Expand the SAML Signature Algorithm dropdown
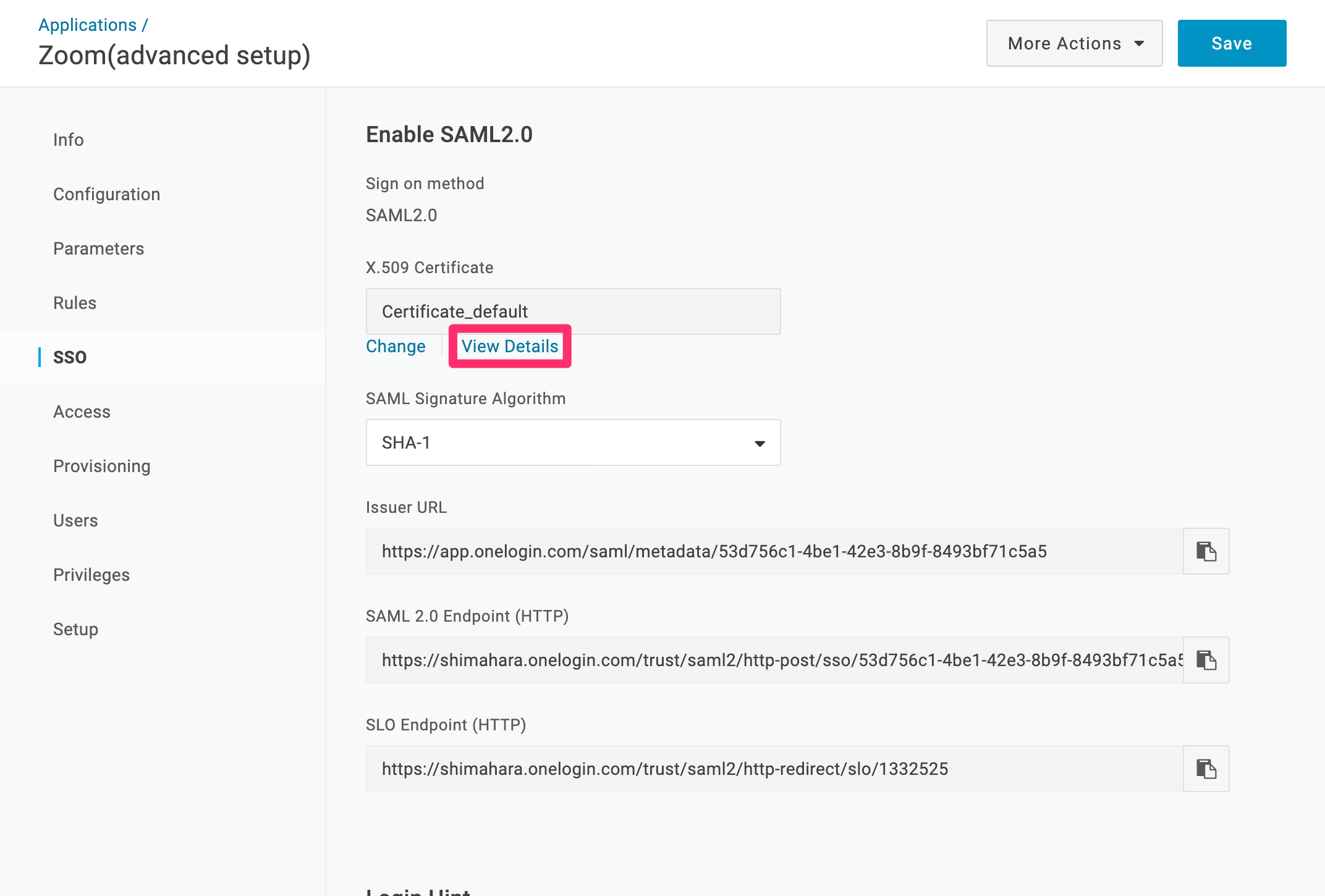Screen dimensions: 1325x896 point(573,442)
